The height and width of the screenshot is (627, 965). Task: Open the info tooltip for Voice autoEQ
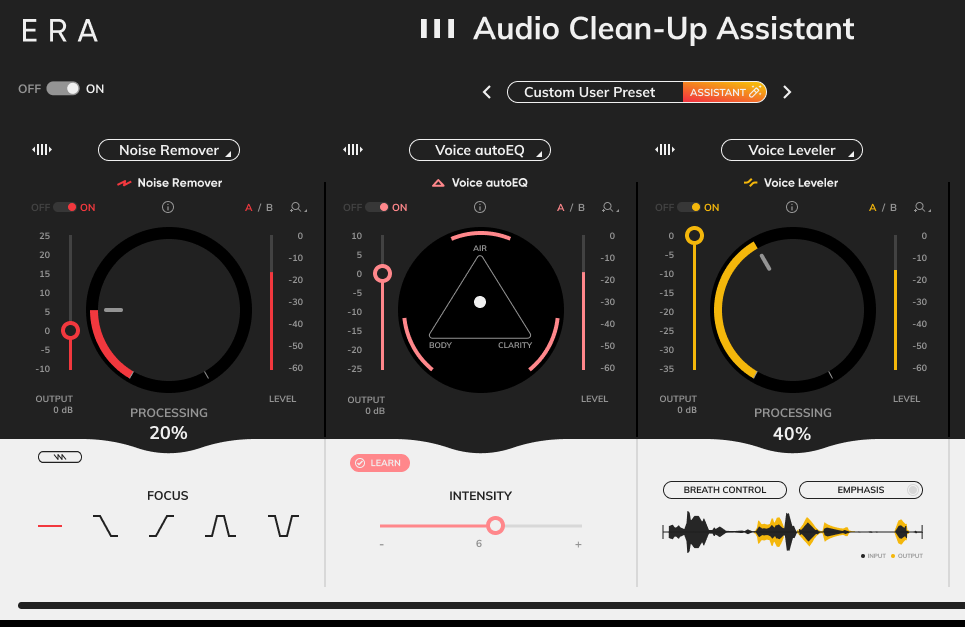(x=479, y=207)
